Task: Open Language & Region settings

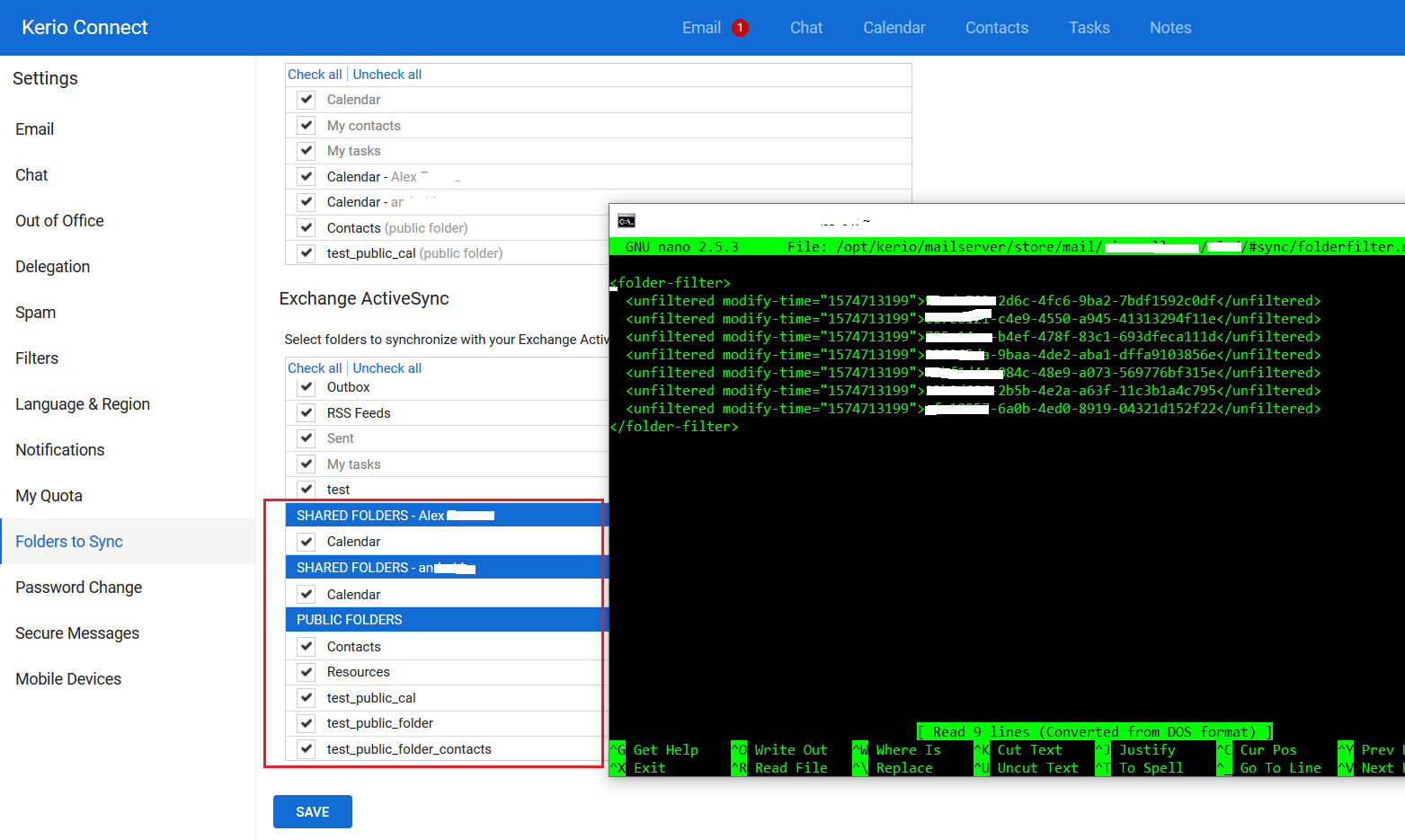Action: click(128, 404)
